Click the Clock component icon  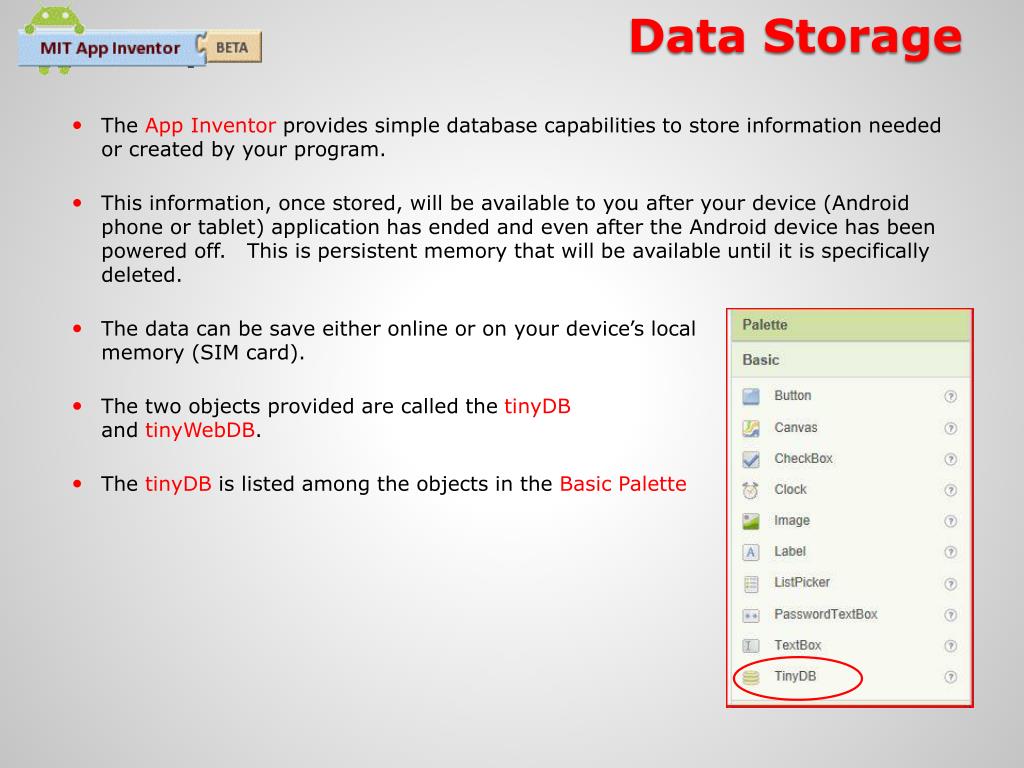coord(751,490)
